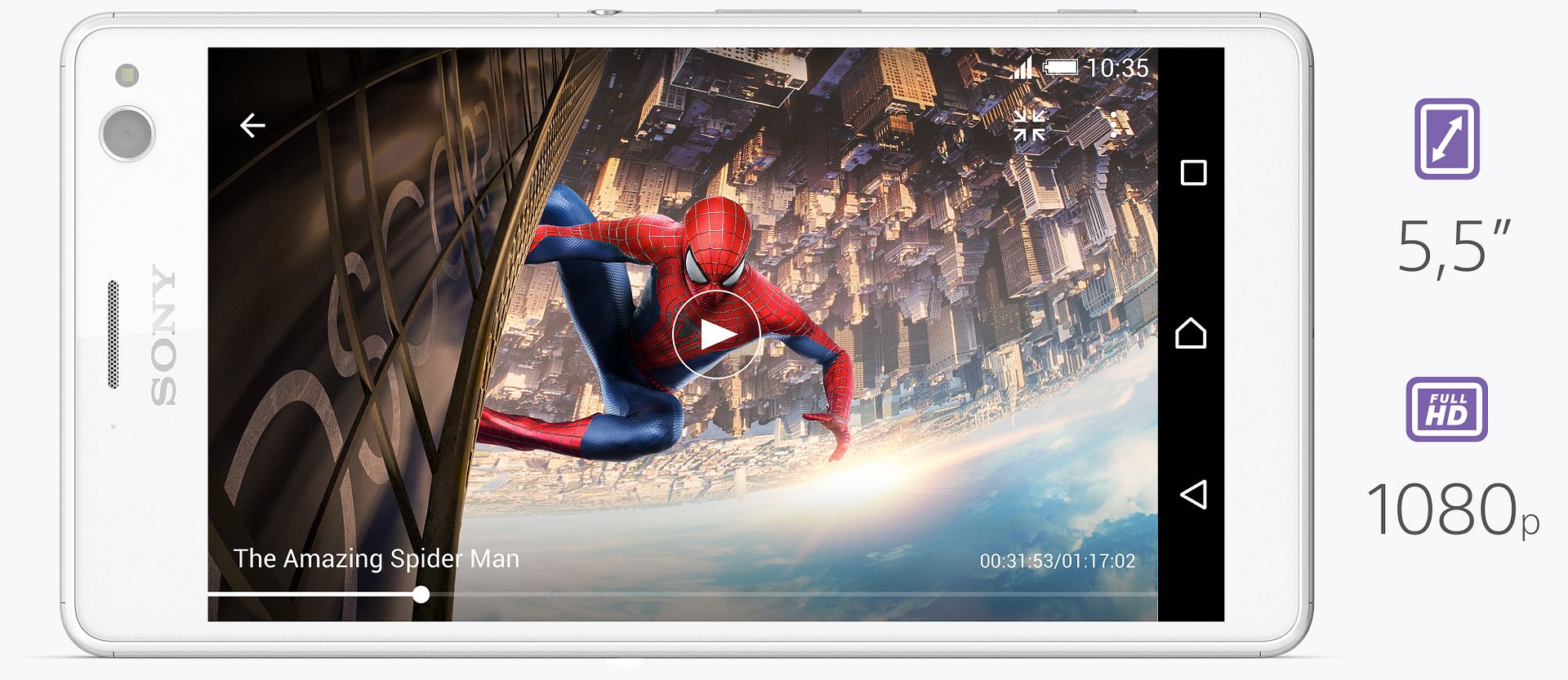
Task: Click the purple Full HD icon
Action: (x=1446, y=409)
